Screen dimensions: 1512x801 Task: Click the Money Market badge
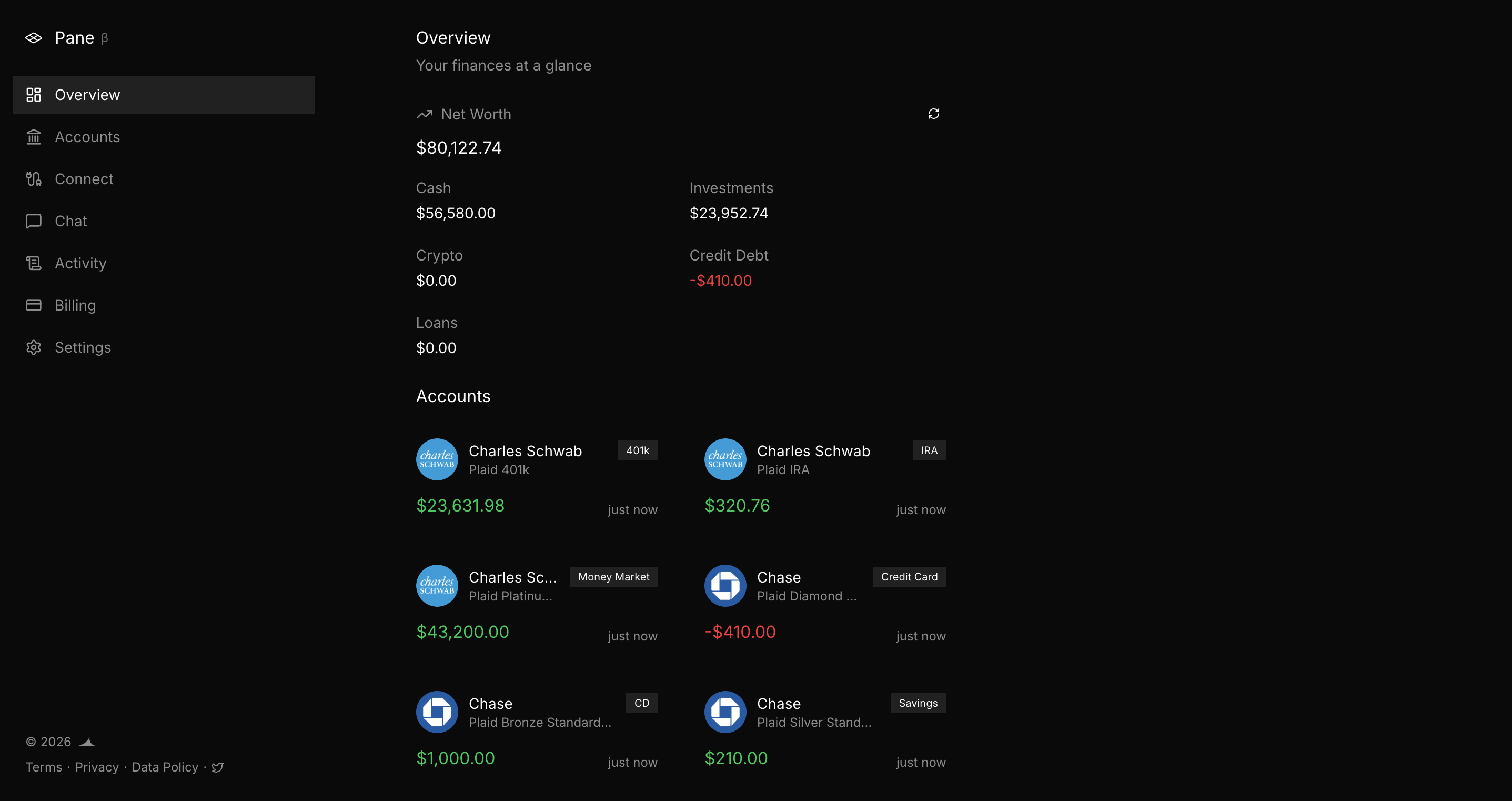click(x=613, y=577)
